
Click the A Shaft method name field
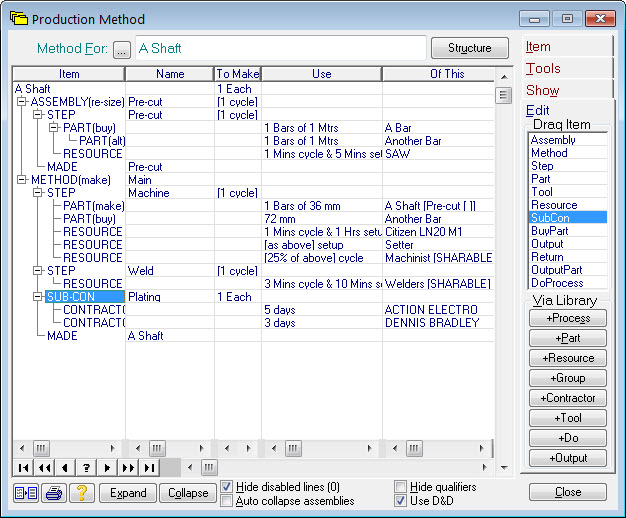click(281, 48)
